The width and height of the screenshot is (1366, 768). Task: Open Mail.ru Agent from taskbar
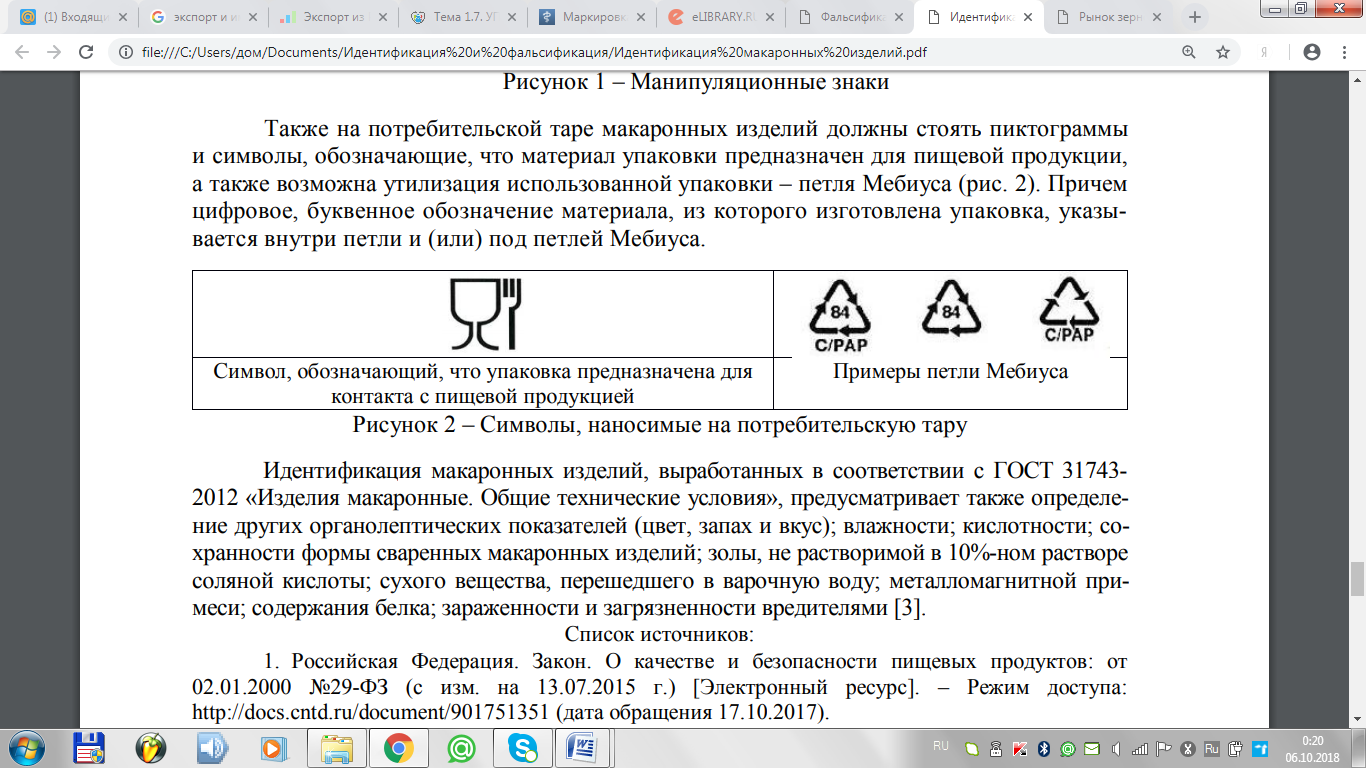tap(460, 748)
